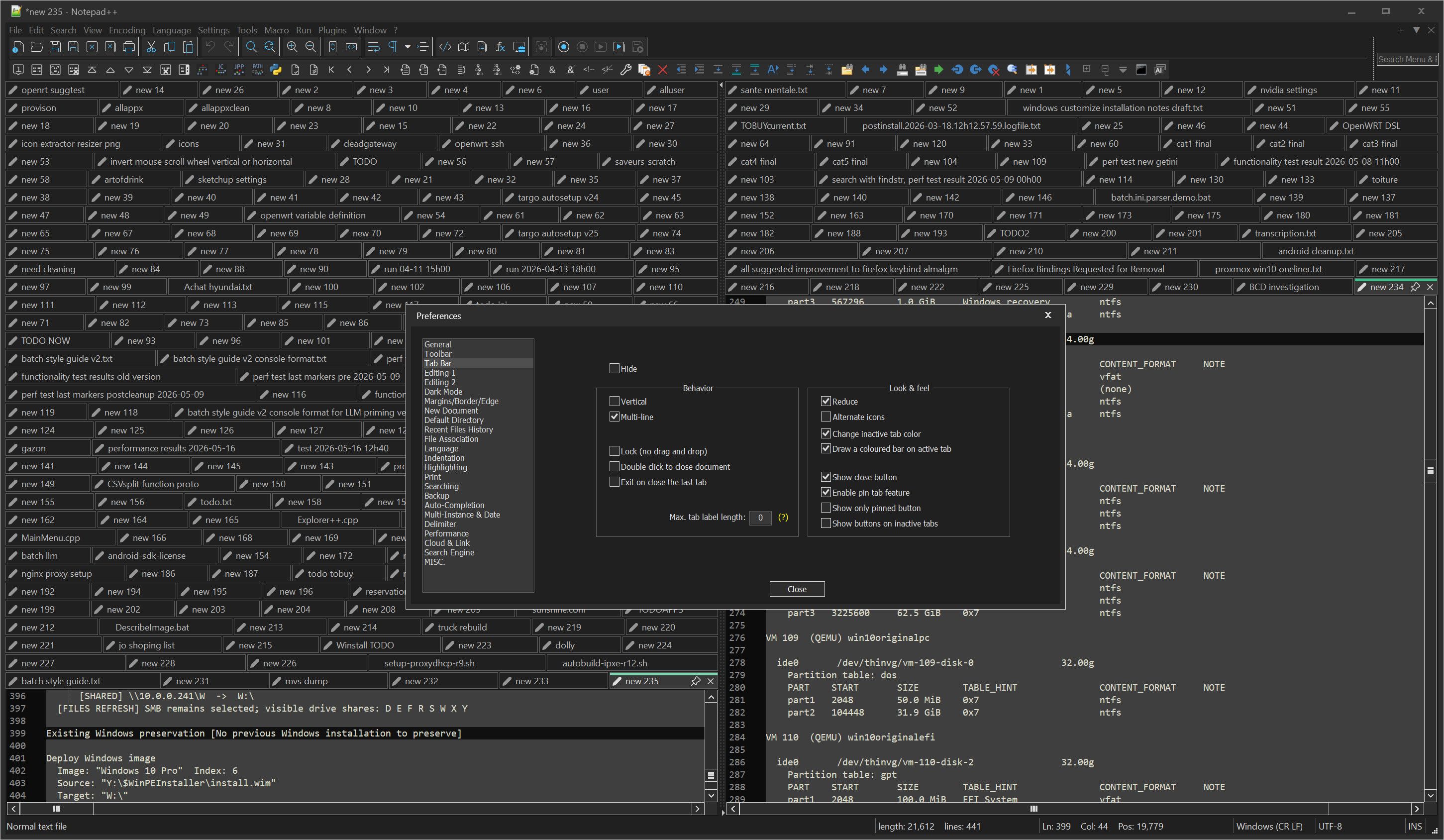1444x840 pixels.
Task: Toggle Show All Characters pilcrow icon
Action: pos(393,47)
